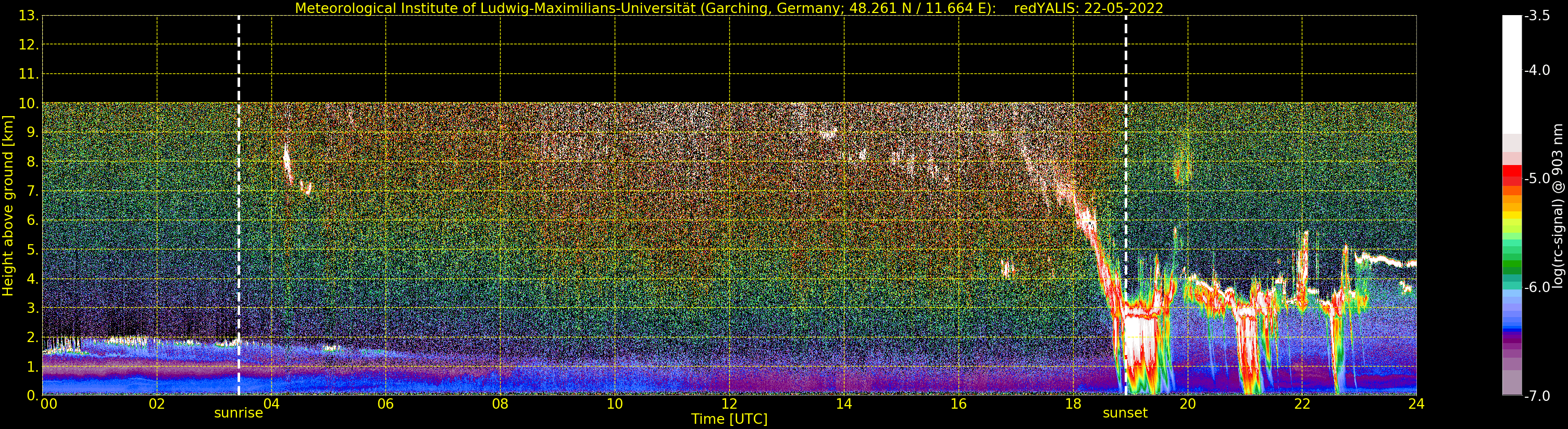The image size is (1568, 429).
Task: Click the 22 time tick label
Action: 1302,404
